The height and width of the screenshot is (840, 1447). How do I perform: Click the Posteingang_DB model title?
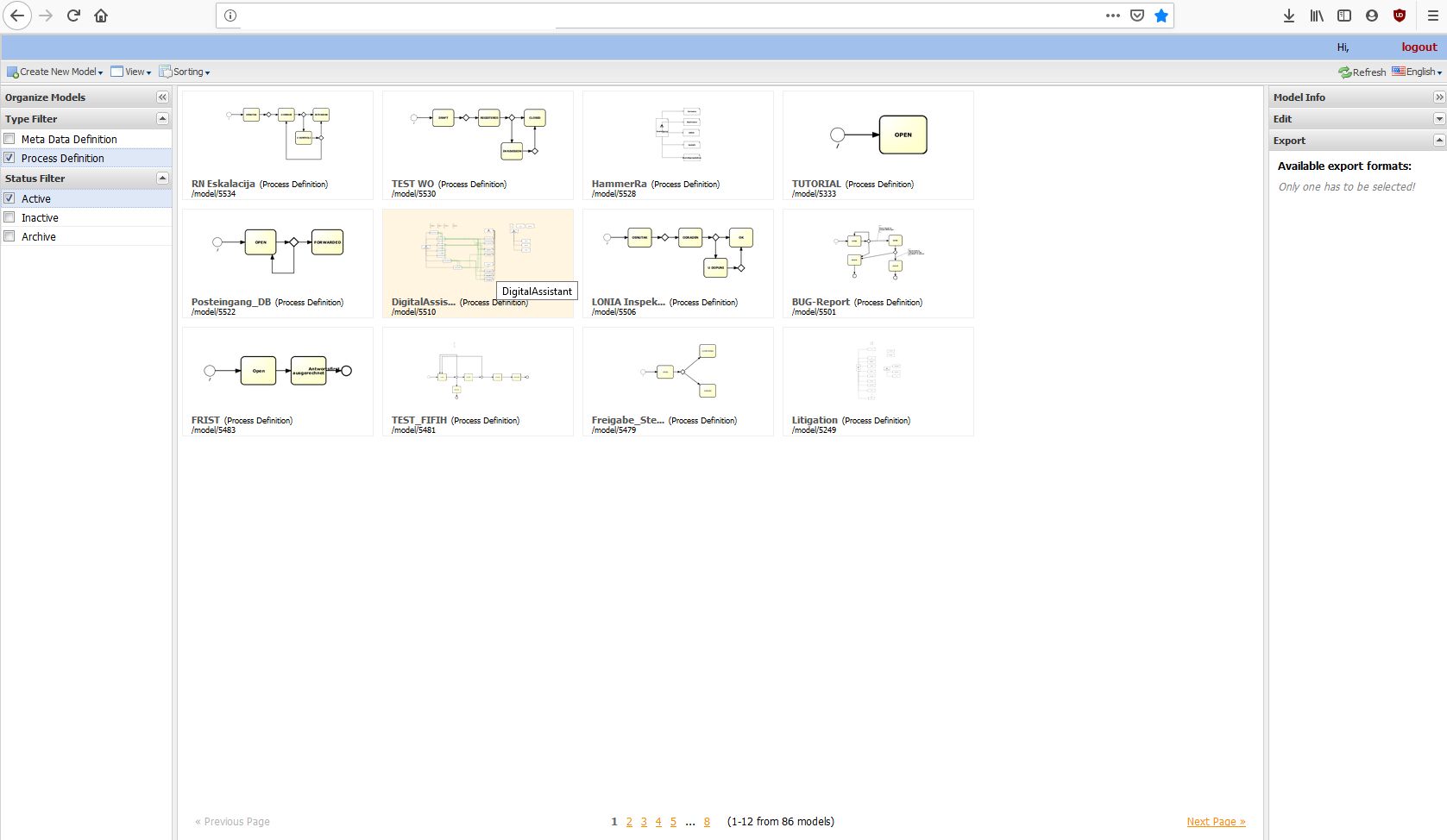230,302
